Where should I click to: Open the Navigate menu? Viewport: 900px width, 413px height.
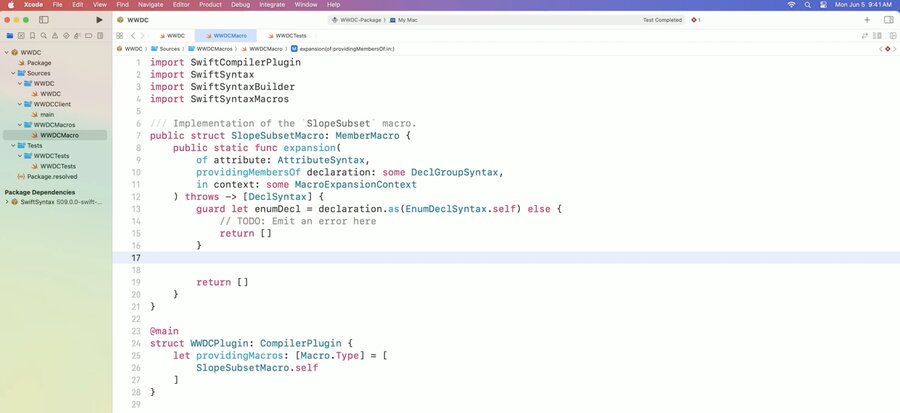(151, 5)
